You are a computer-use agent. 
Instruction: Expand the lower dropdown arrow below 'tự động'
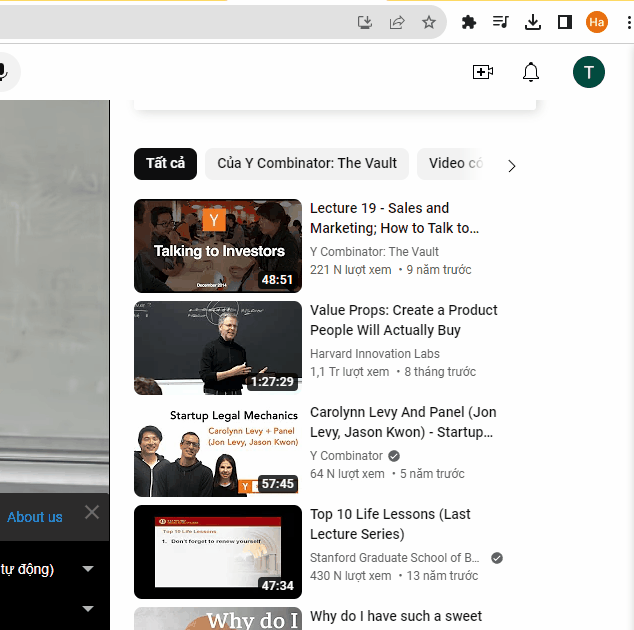tap(88, 608)
